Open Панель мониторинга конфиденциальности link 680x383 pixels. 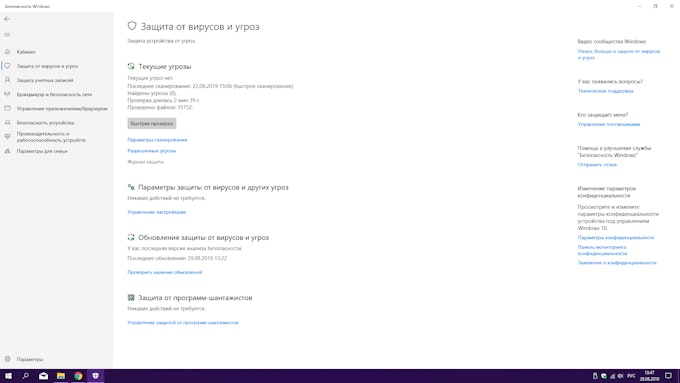click(602, 250)
